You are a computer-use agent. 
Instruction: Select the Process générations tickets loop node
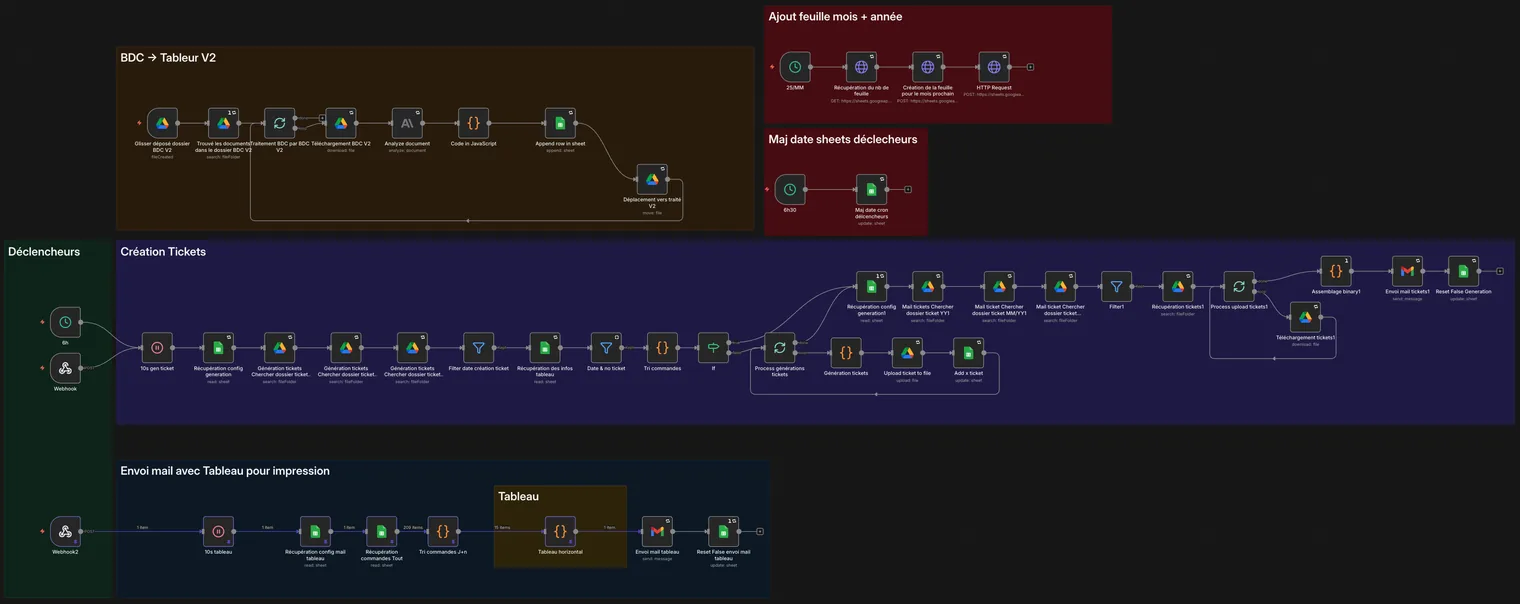tap(779, 348)
